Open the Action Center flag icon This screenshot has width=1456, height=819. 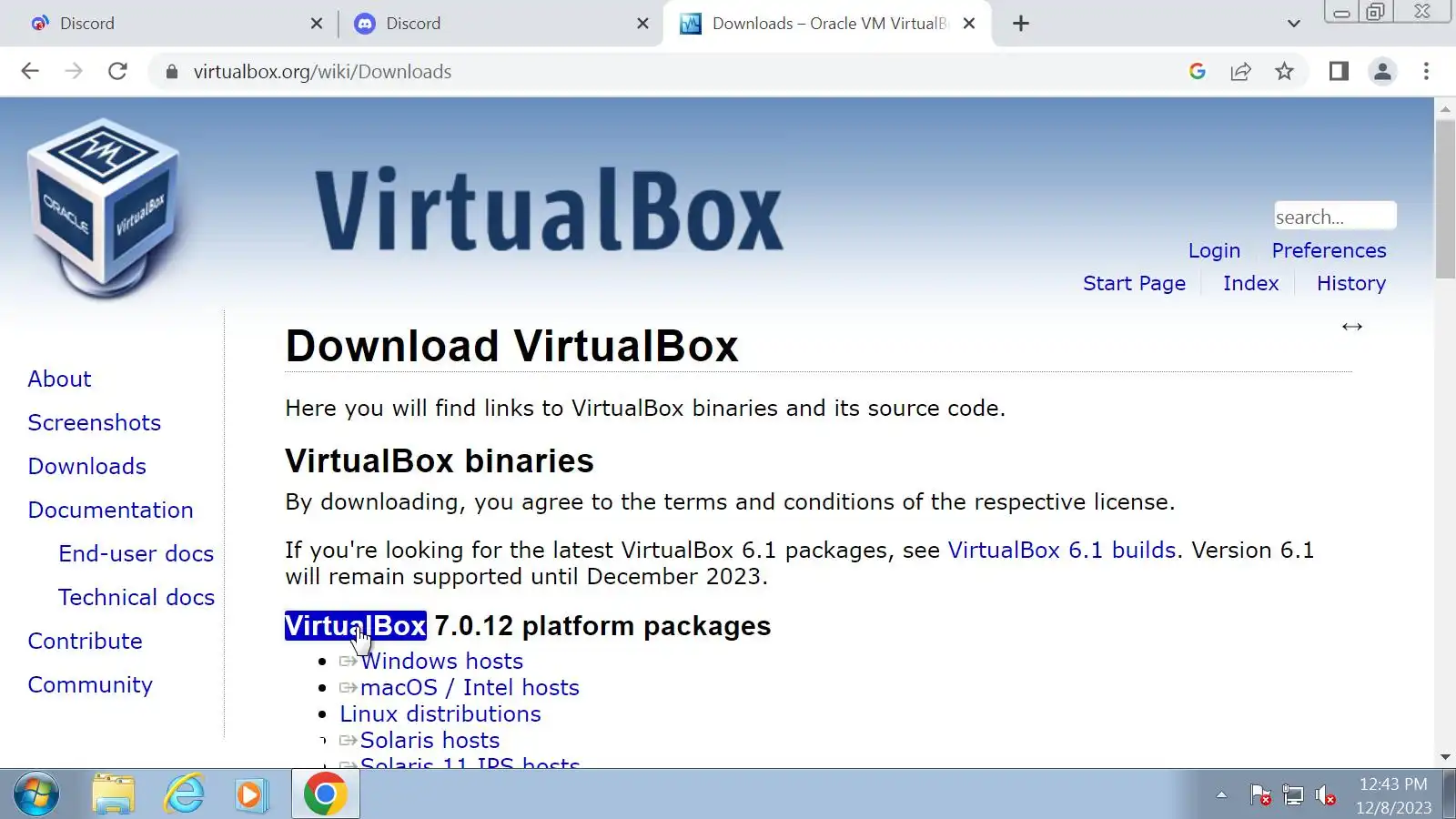[1260, 795]
